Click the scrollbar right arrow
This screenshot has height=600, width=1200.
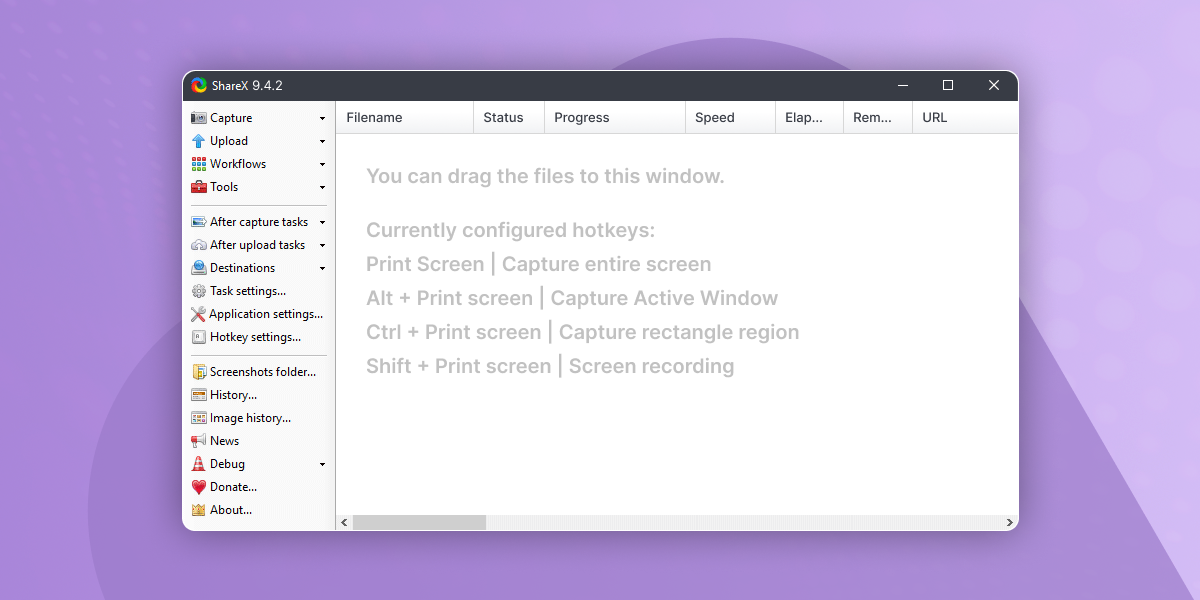1010,523
